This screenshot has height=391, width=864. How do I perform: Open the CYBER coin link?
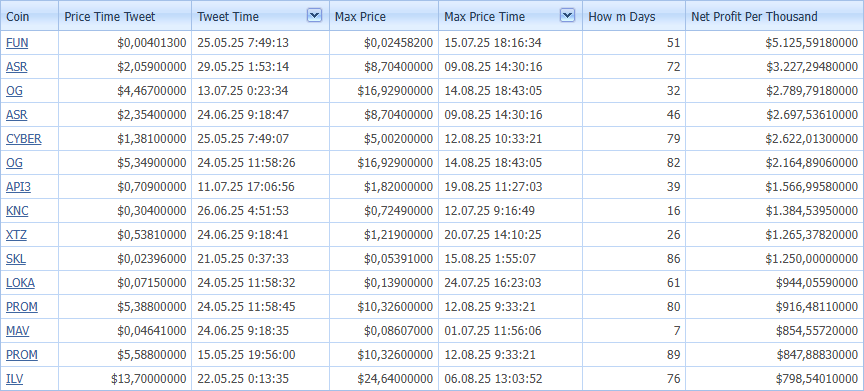(x=24, y=139)
